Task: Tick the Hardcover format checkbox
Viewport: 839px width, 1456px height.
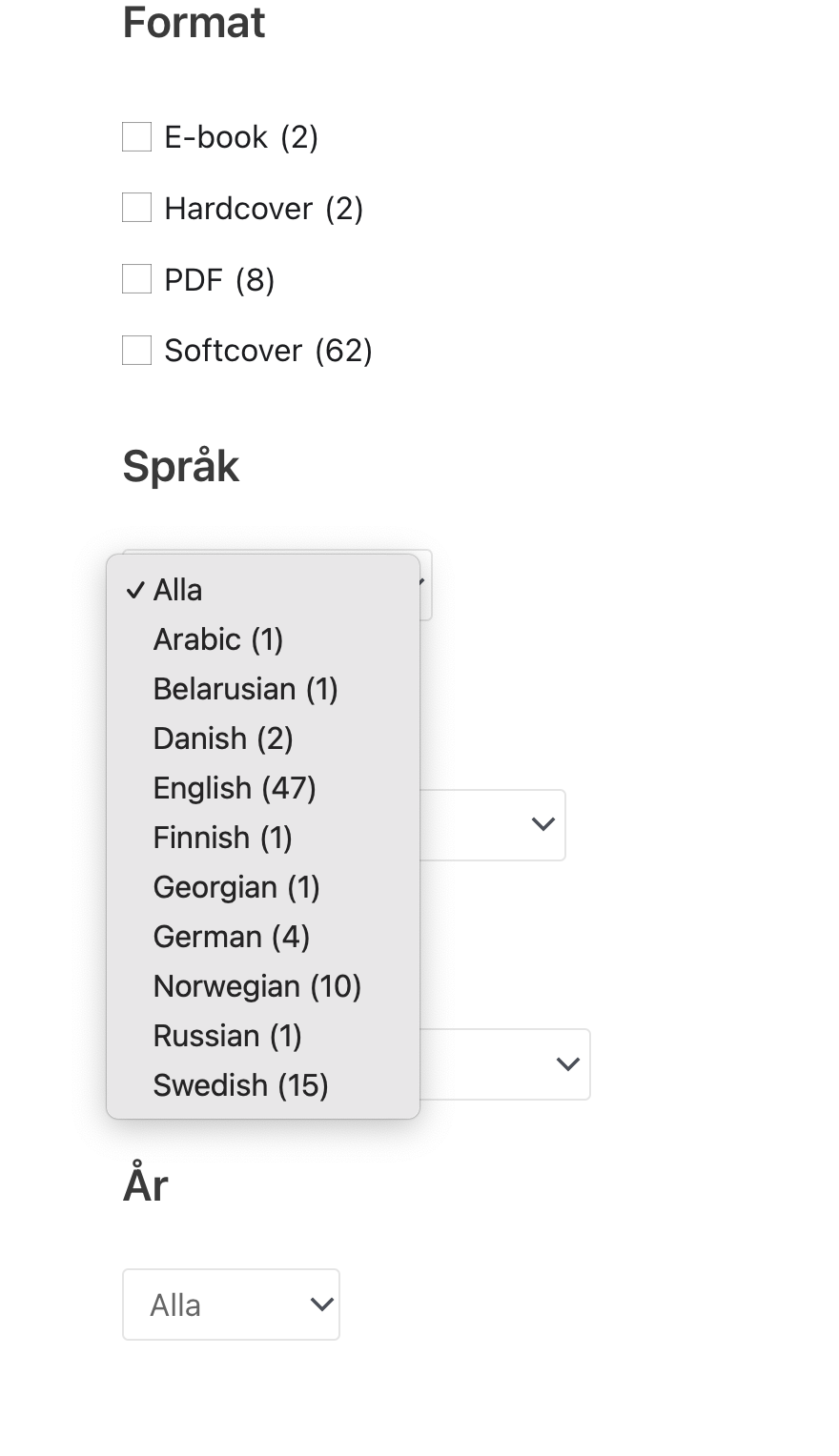Action: click(137, 208)
